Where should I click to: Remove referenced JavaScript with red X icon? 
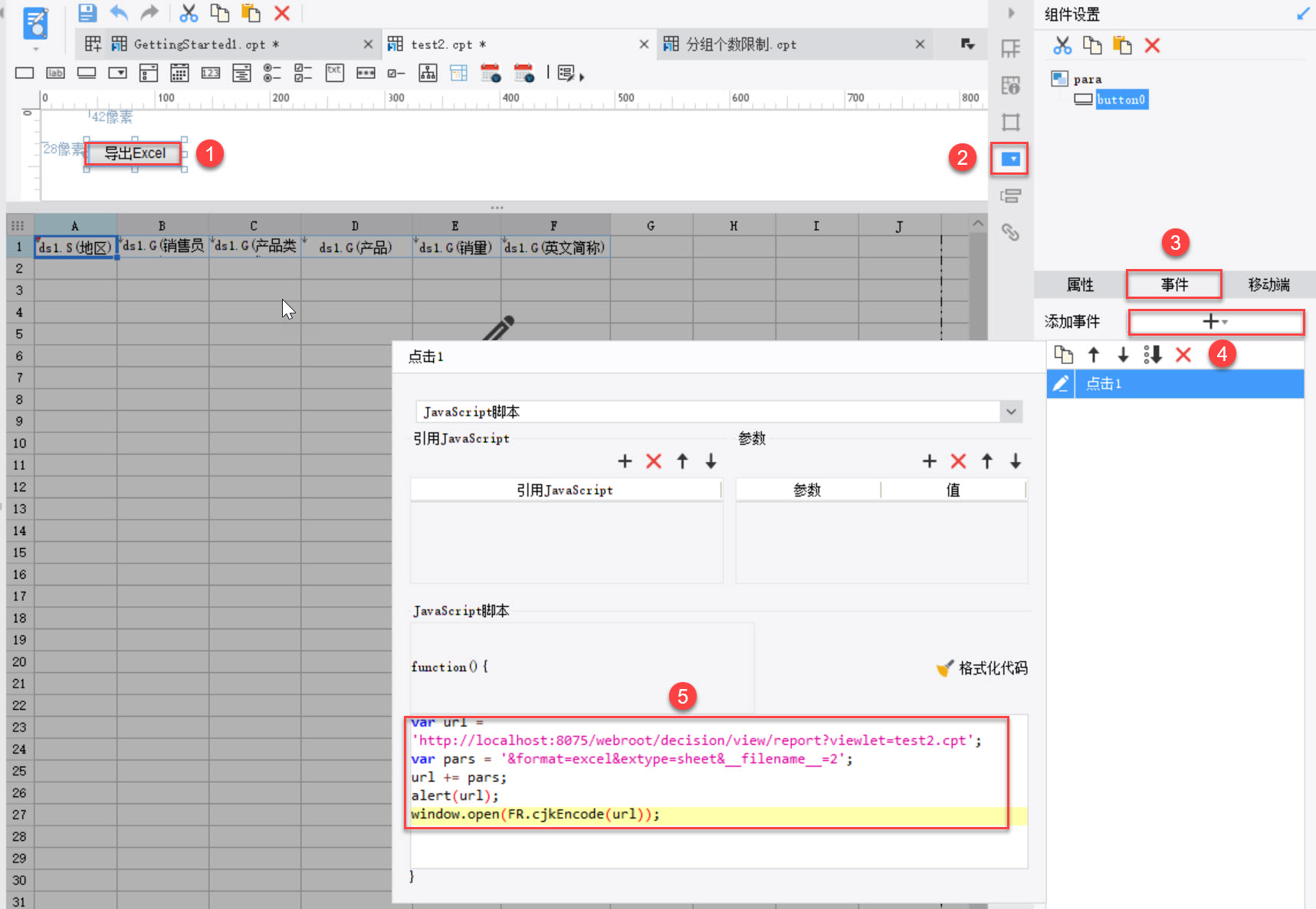[653, 461]
